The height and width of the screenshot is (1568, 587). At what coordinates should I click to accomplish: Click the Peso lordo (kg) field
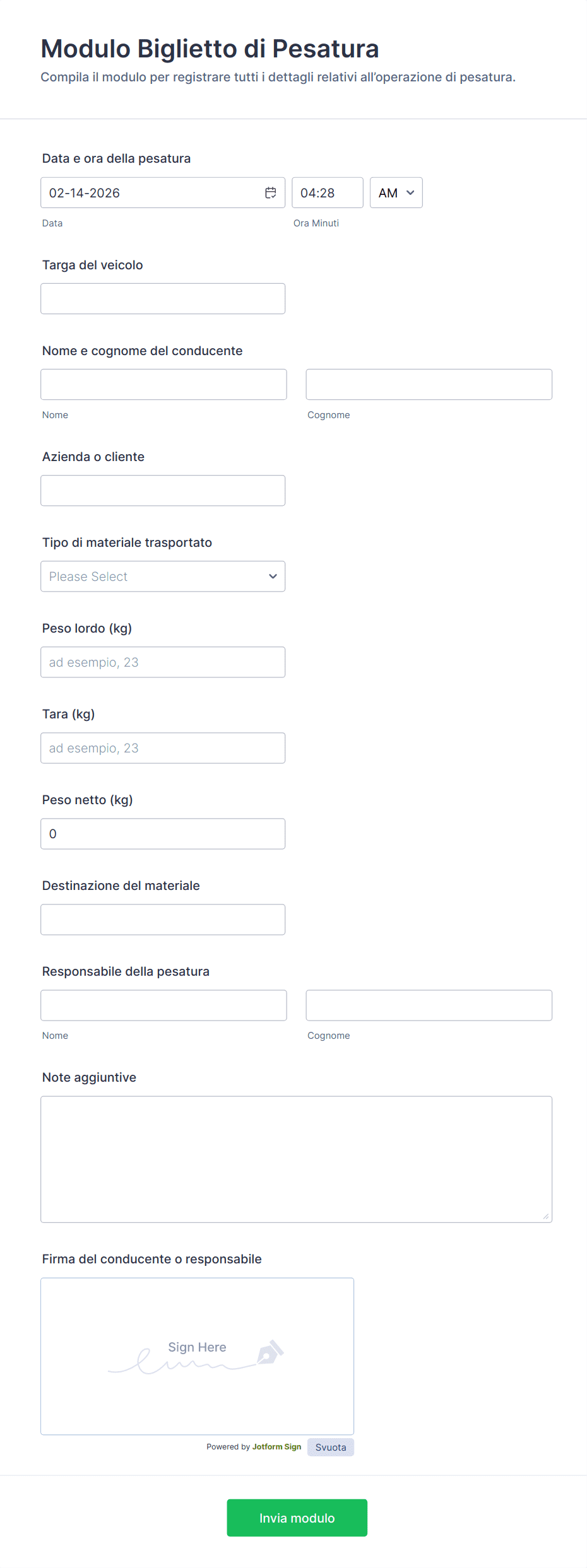point(163,662)
